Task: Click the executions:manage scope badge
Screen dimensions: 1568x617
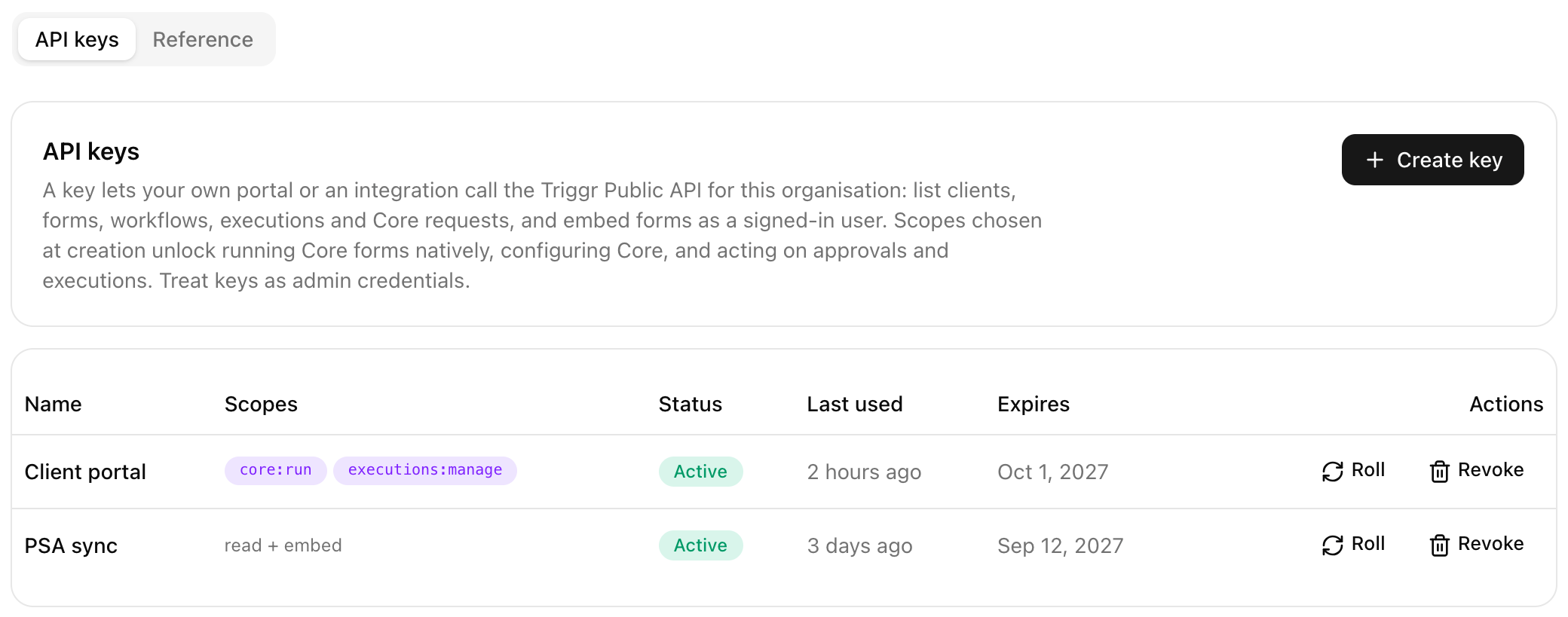Action: click(425, 470)
